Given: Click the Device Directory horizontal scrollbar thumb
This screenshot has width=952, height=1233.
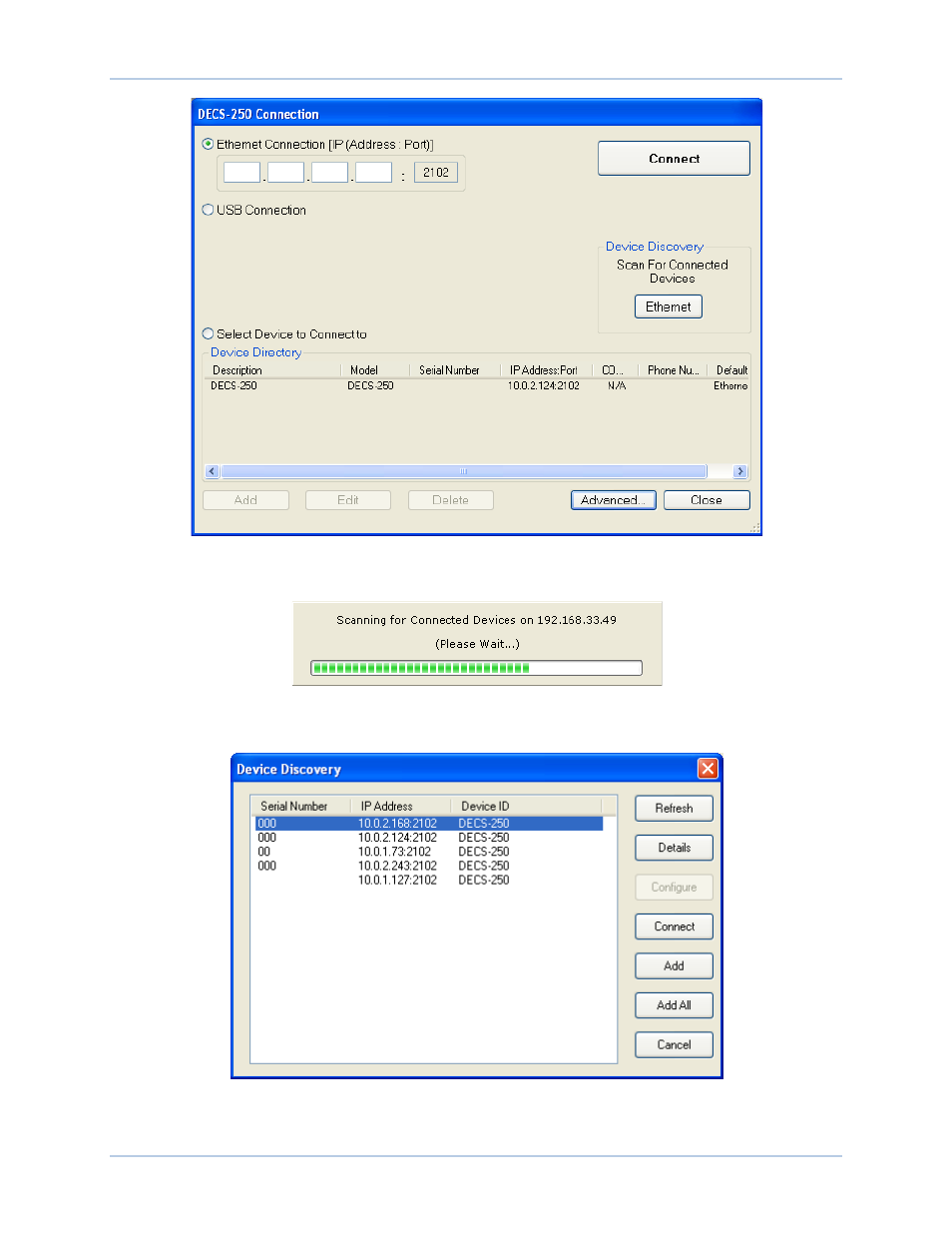Looking at the screenshot, I should pyautogui.click(x=463, y=471).
